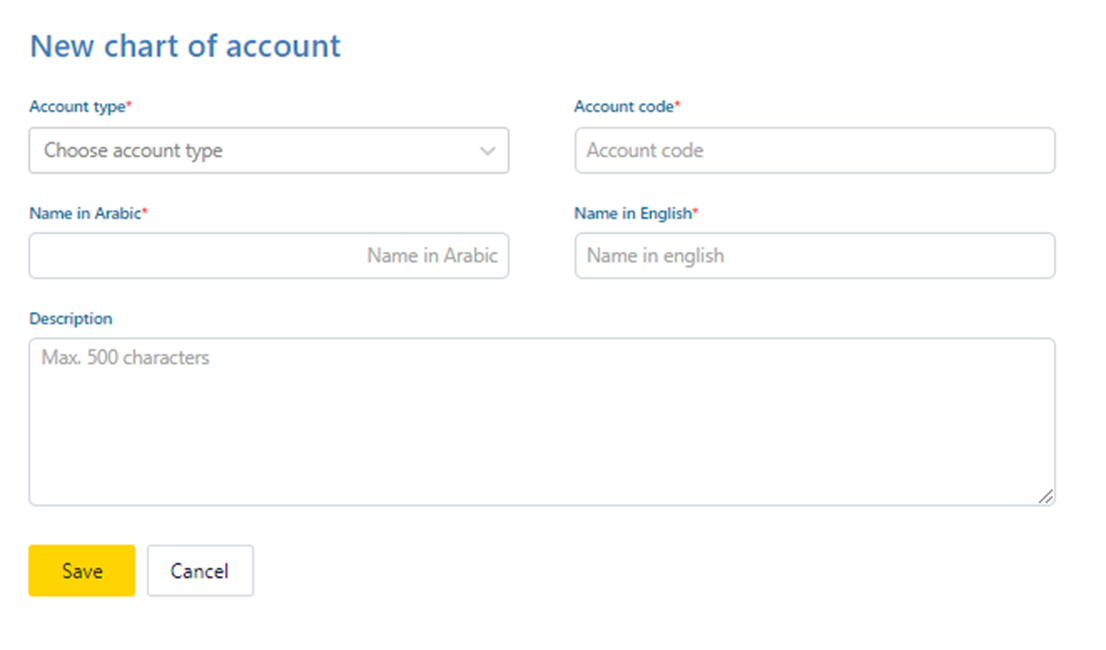Click inside the Description text area
This screenshot has height=650, width=1106.
[x=540, y=430]
